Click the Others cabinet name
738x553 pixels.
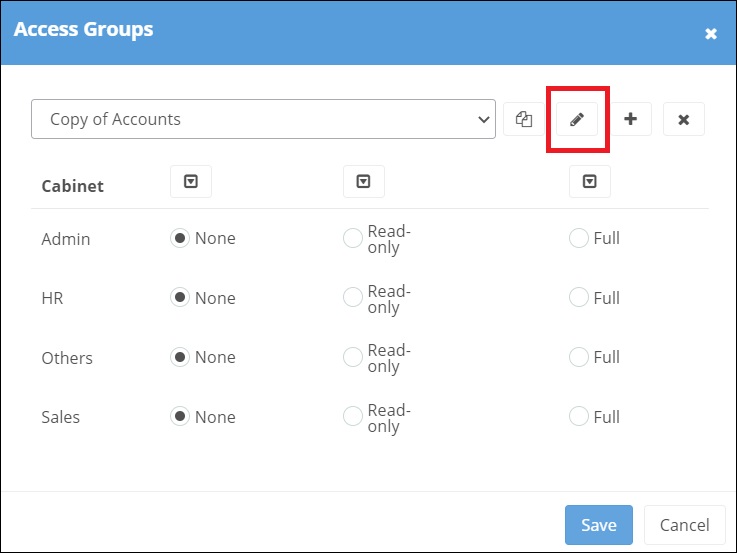[x=67, y=358]
